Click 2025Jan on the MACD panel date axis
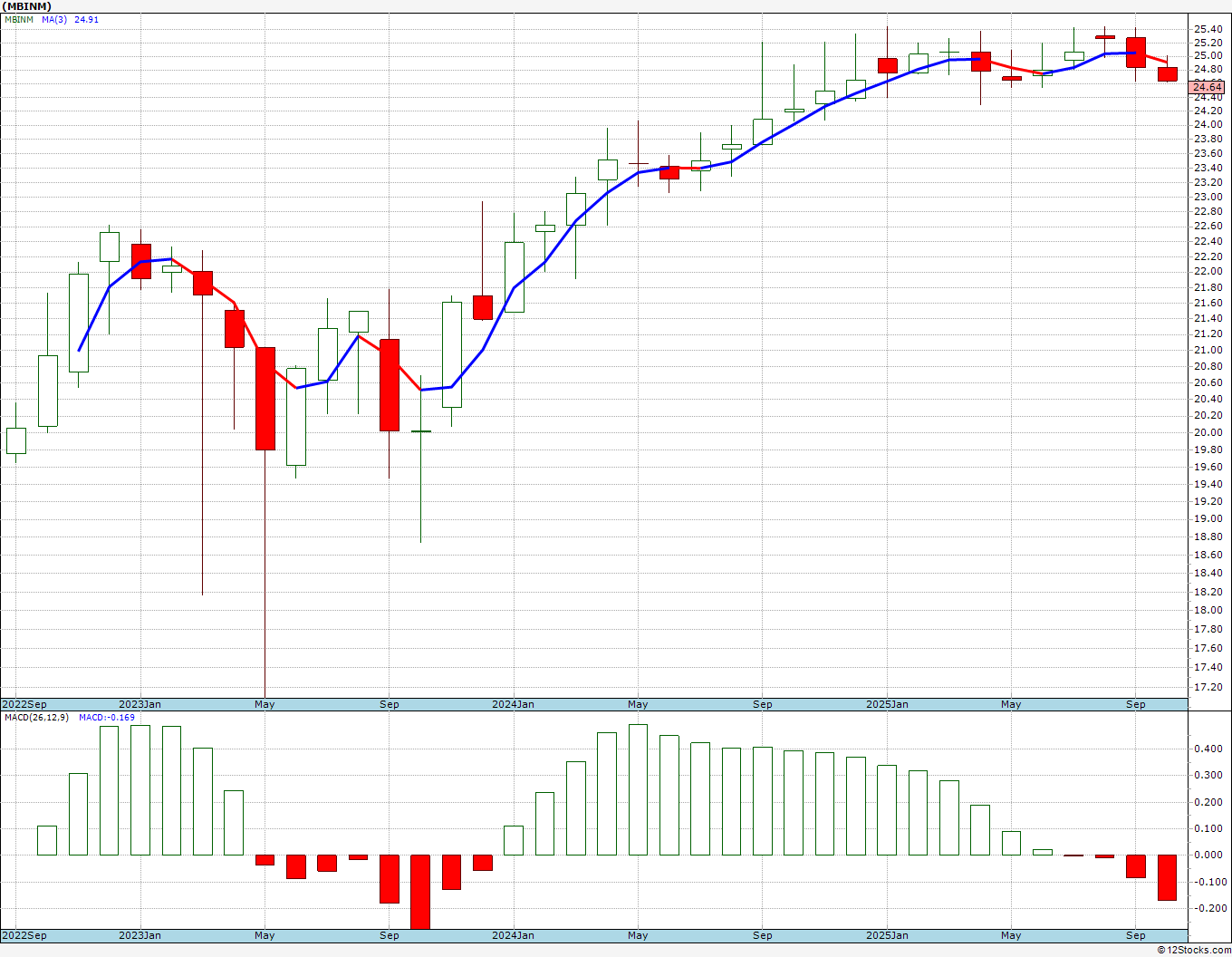This screenshot has height=957, width=1232. pos(887,935)
